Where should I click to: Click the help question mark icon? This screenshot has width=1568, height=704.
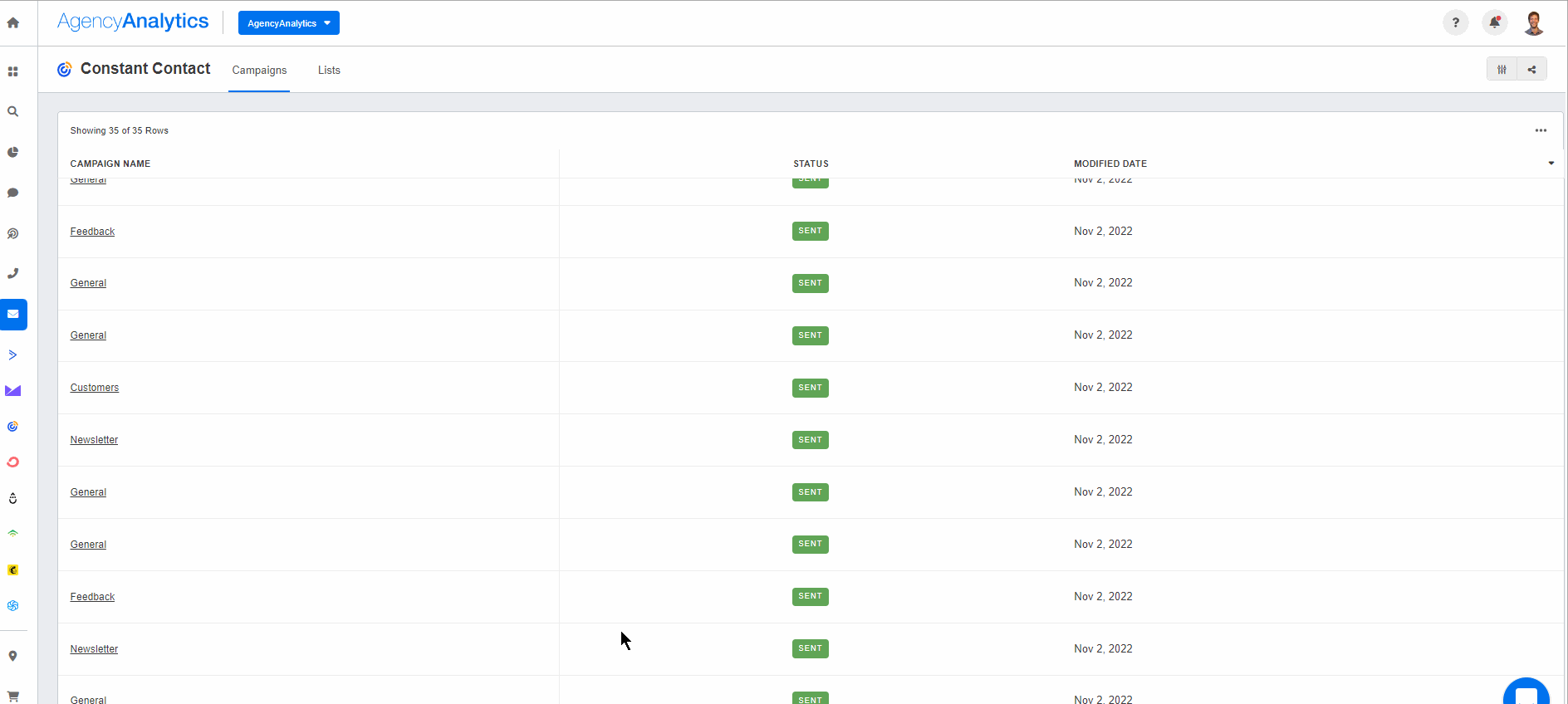click(1455, 23)
